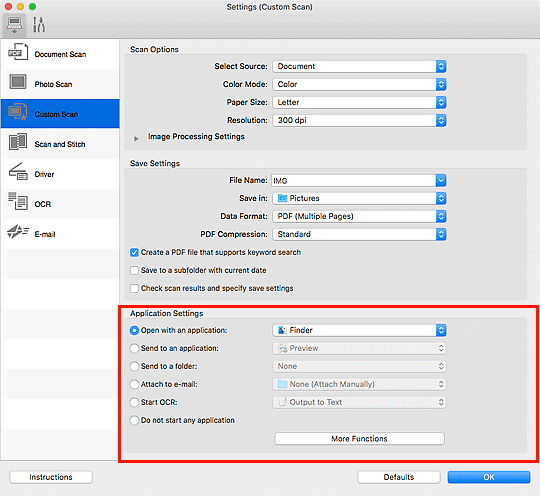Select Photo Scan in the sidebar

(60, 84)
